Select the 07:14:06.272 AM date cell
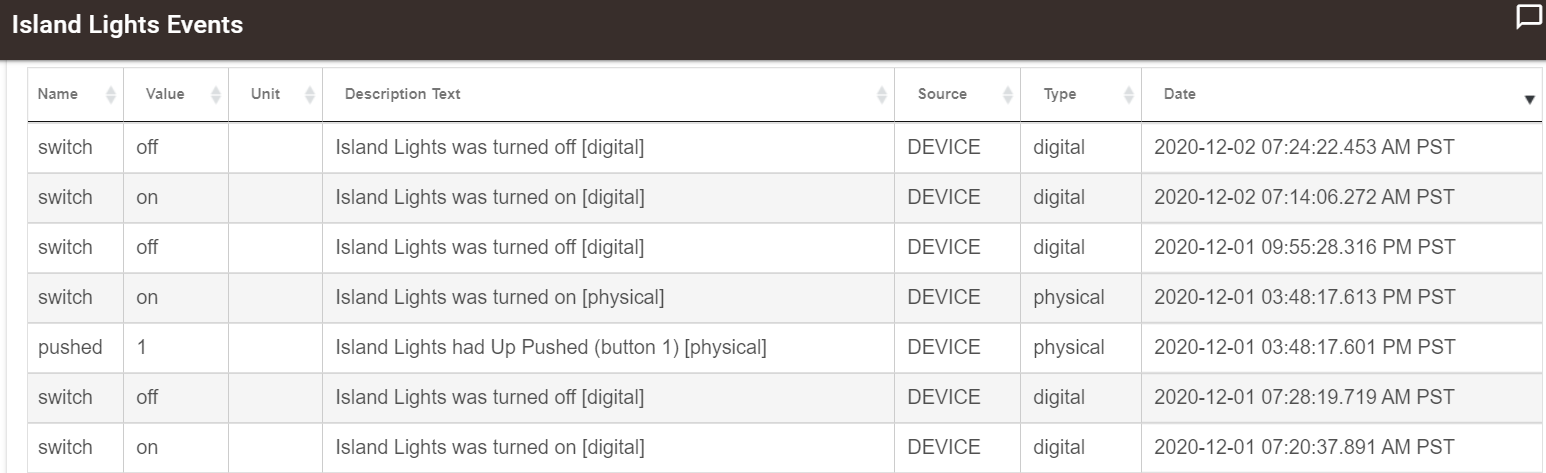The image size is (1546, 473). tap(1341, 197)
